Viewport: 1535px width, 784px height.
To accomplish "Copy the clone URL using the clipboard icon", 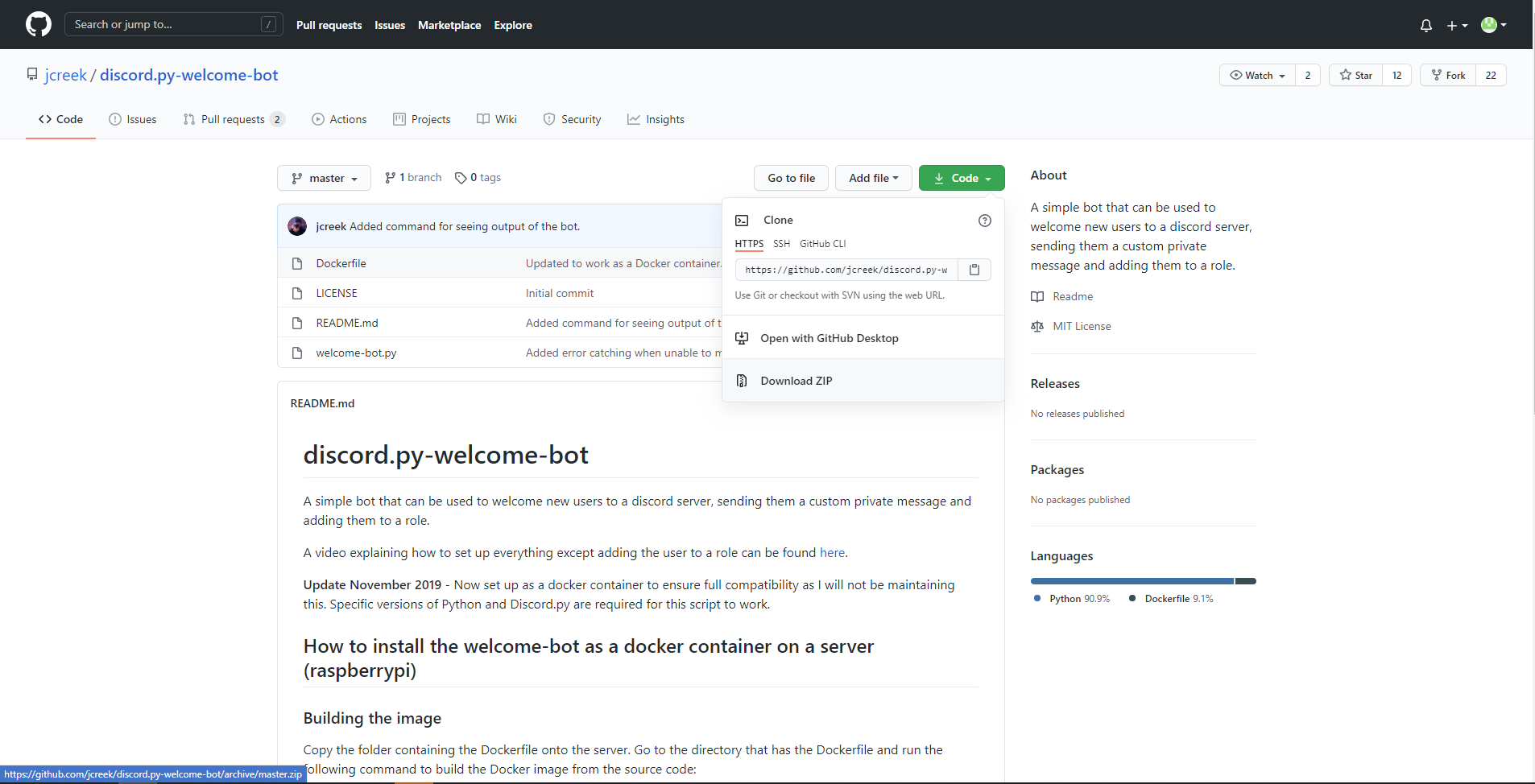I will tap(974, 270).
